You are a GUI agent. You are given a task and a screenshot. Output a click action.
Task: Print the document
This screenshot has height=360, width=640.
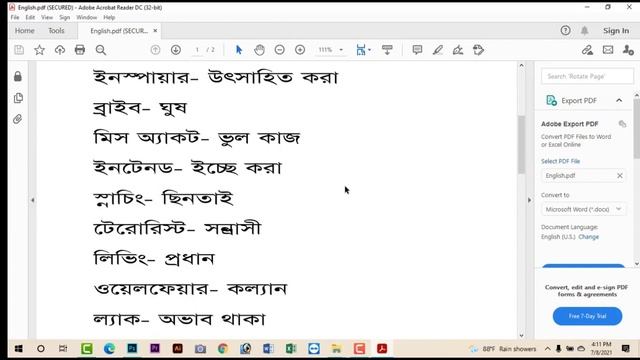80,50
